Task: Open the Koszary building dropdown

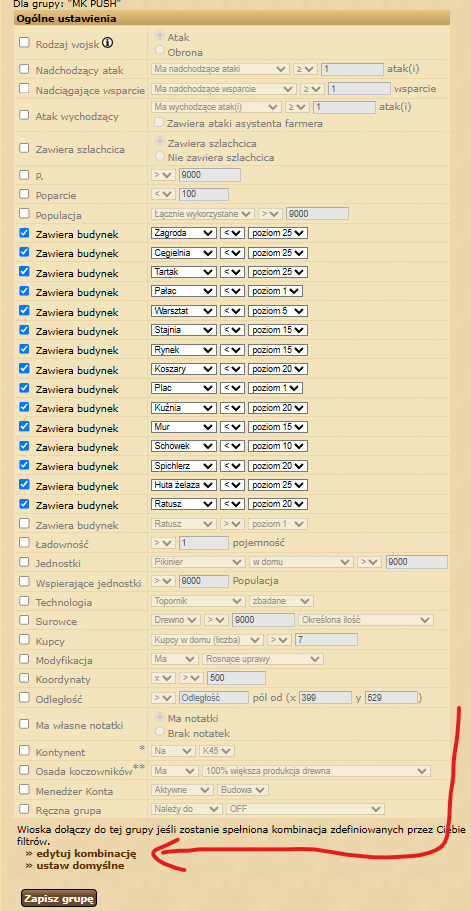Action: click(x=183, y=369)
